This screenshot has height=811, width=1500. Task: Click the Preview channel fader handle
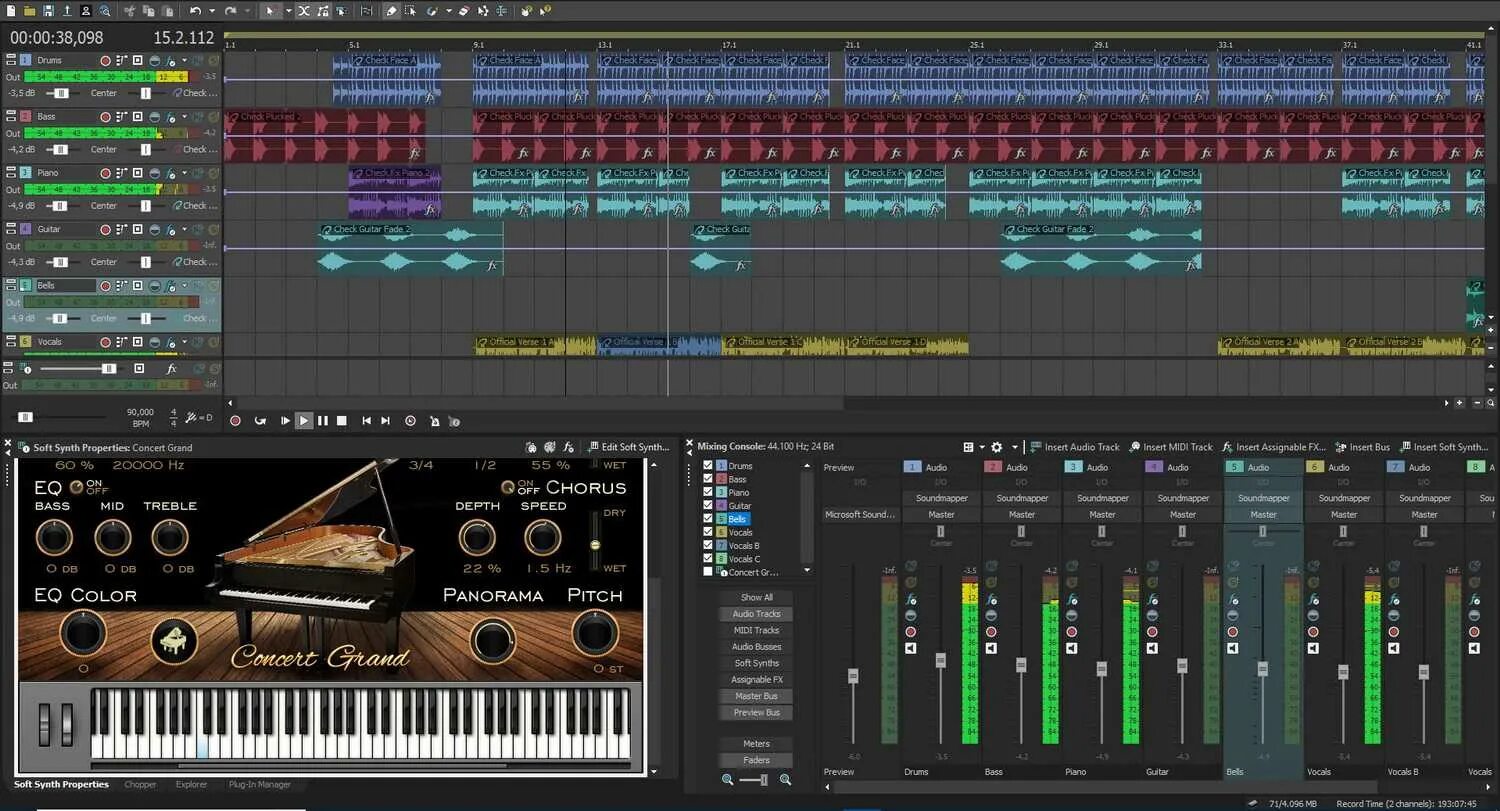click(x=853, y=676)
